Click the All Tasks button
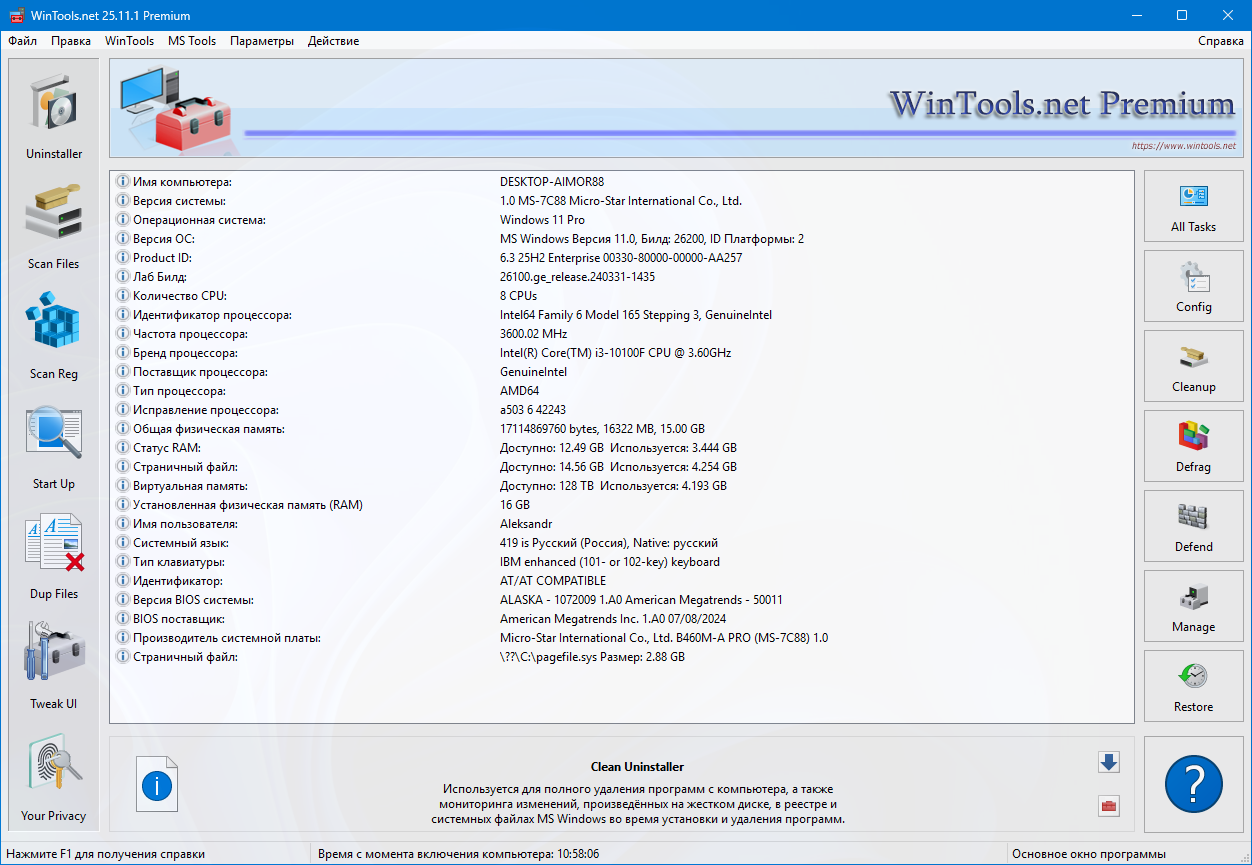This screenshot has height=865, width=1252. coord(1193,206)
